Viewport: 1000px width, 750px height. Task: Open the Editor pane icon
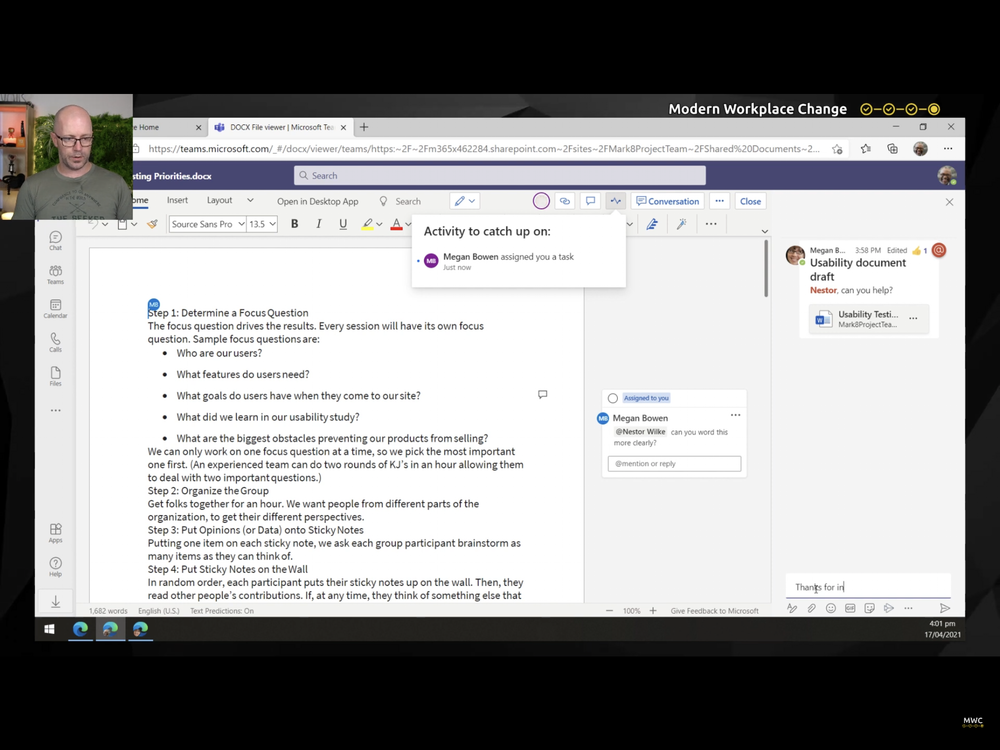[652, 223]
